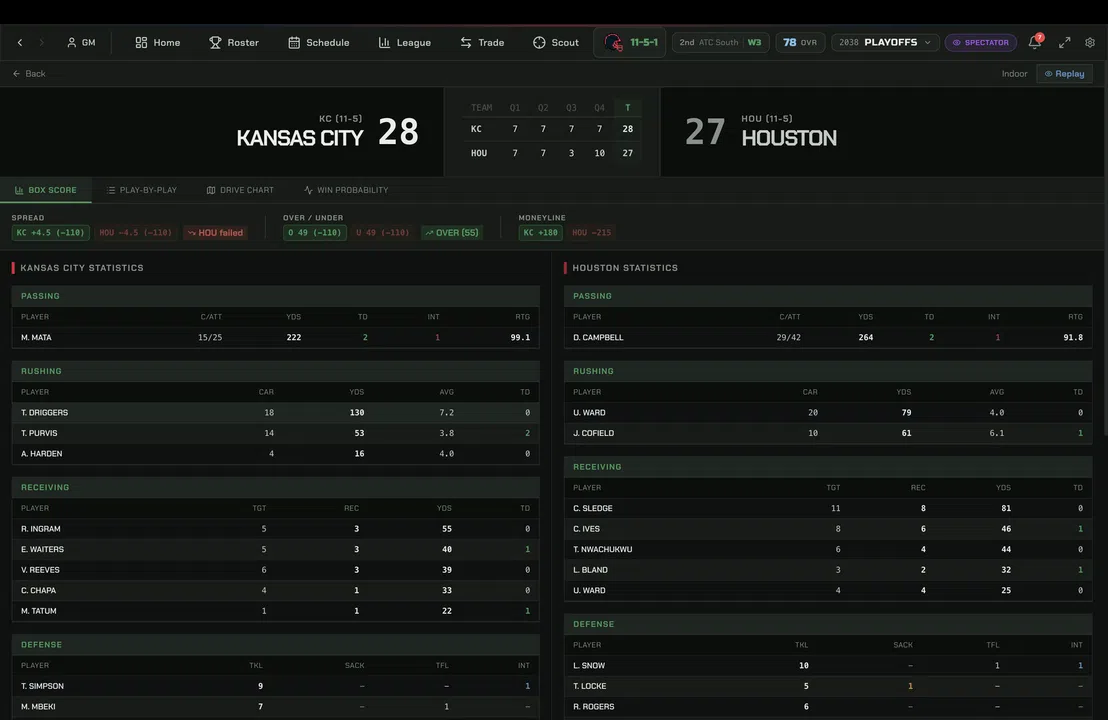
Task: Select receiver C. Chapa
Action: click(x=276, y=590)
